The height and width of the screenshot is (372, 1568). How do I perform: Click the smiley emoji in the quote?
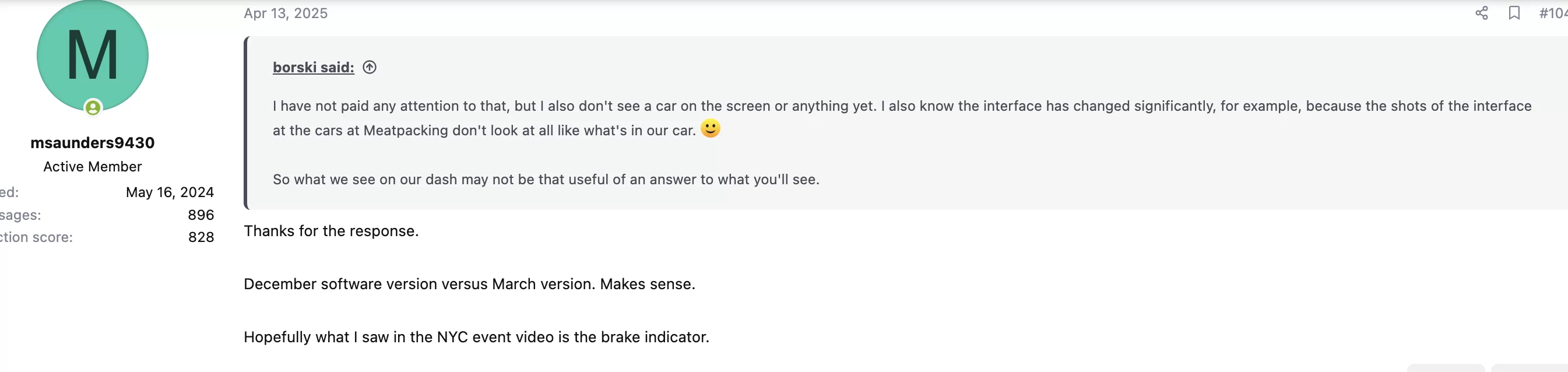[711, 128]
